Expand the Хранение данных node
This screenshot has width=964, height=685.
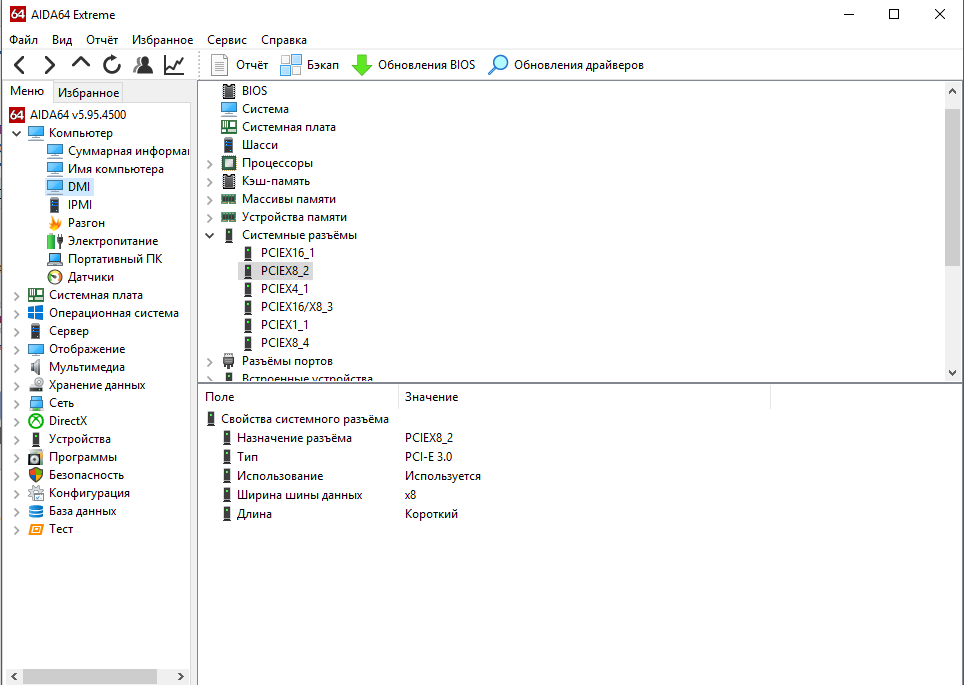click(17, 386)
